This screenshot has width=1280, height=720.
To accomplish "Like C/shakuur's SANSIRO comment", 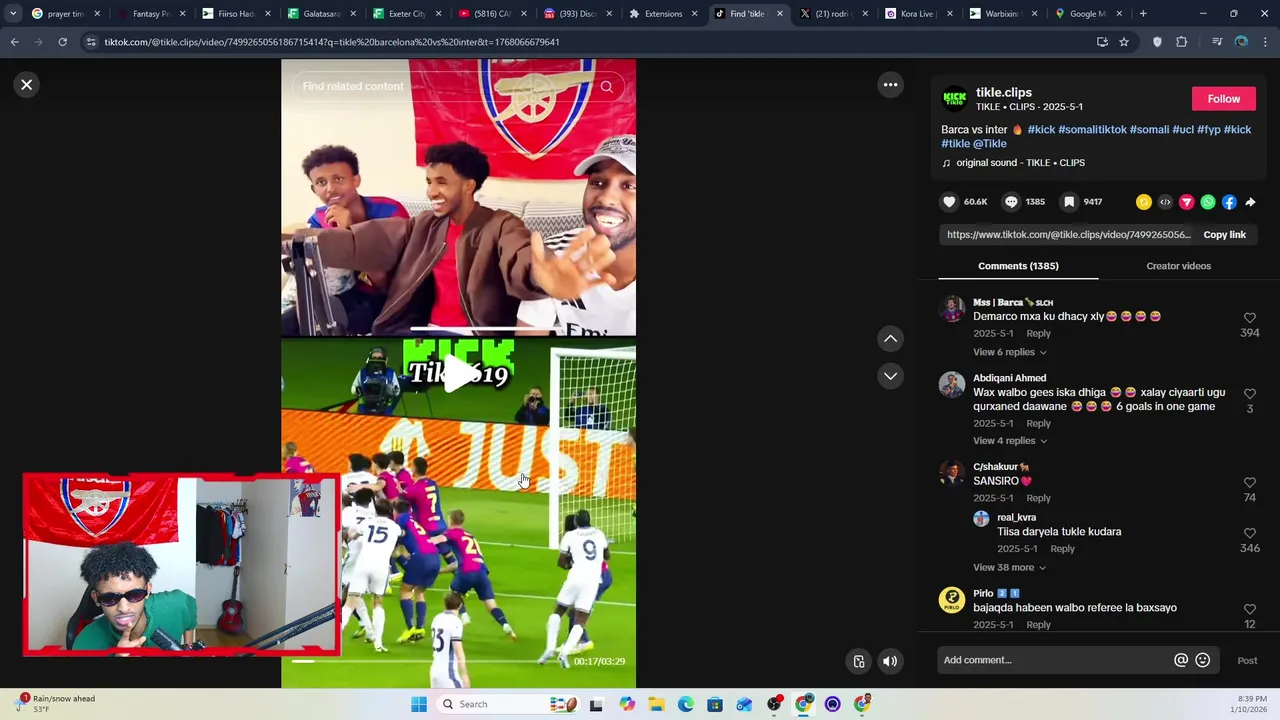I will click(x=1249, y=483).
